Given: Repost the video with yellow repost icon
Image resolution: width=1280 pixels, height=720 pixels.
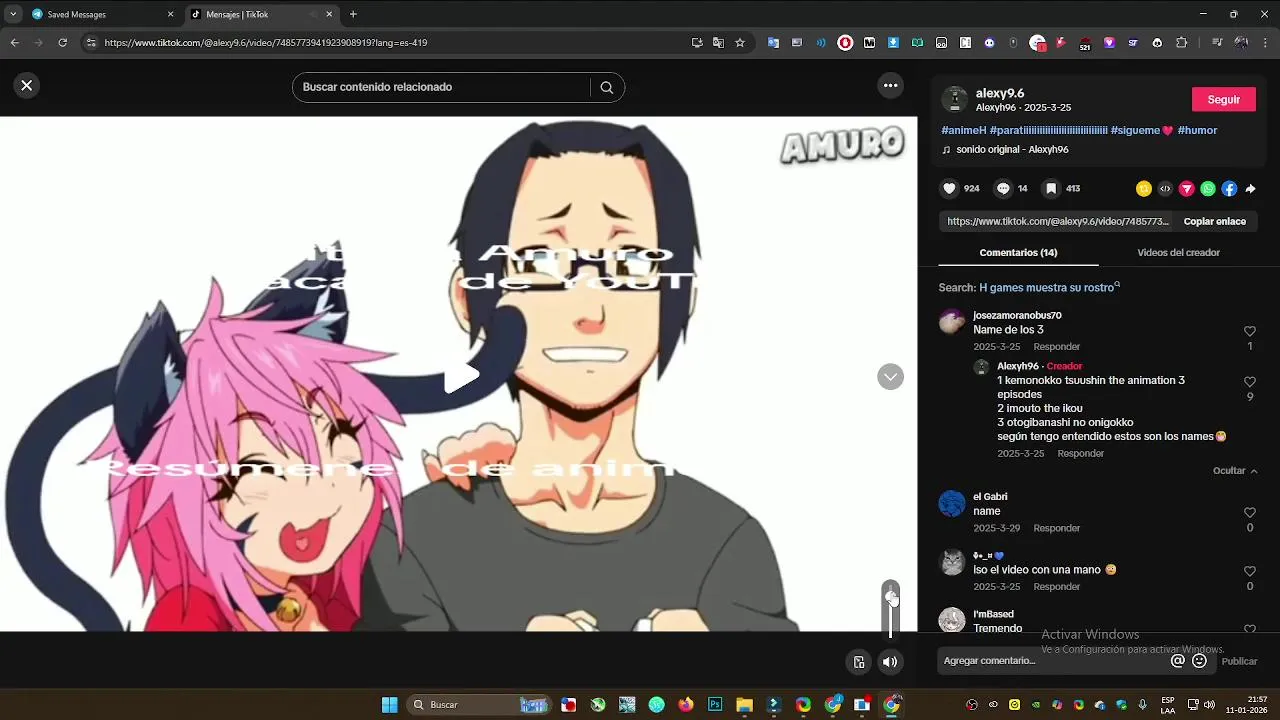Looking at the screenshot, I should tap(1144, 188).
